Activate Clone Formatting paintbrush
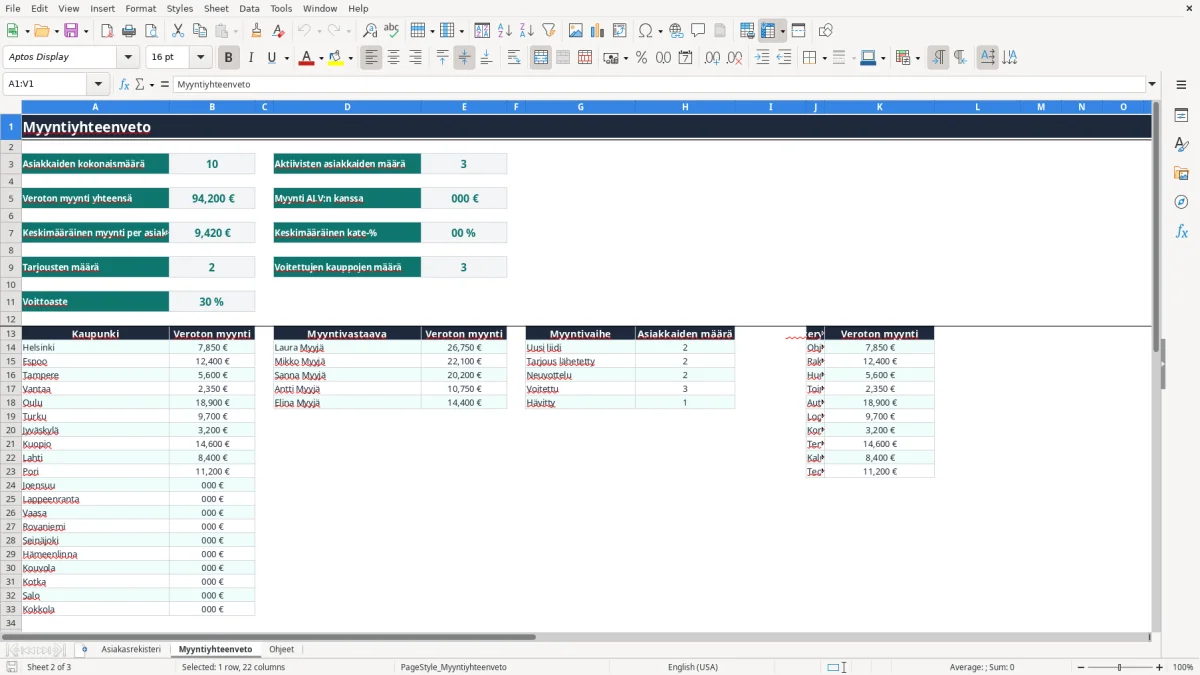Screen dimensions: 1200x675 coord(257,31)
